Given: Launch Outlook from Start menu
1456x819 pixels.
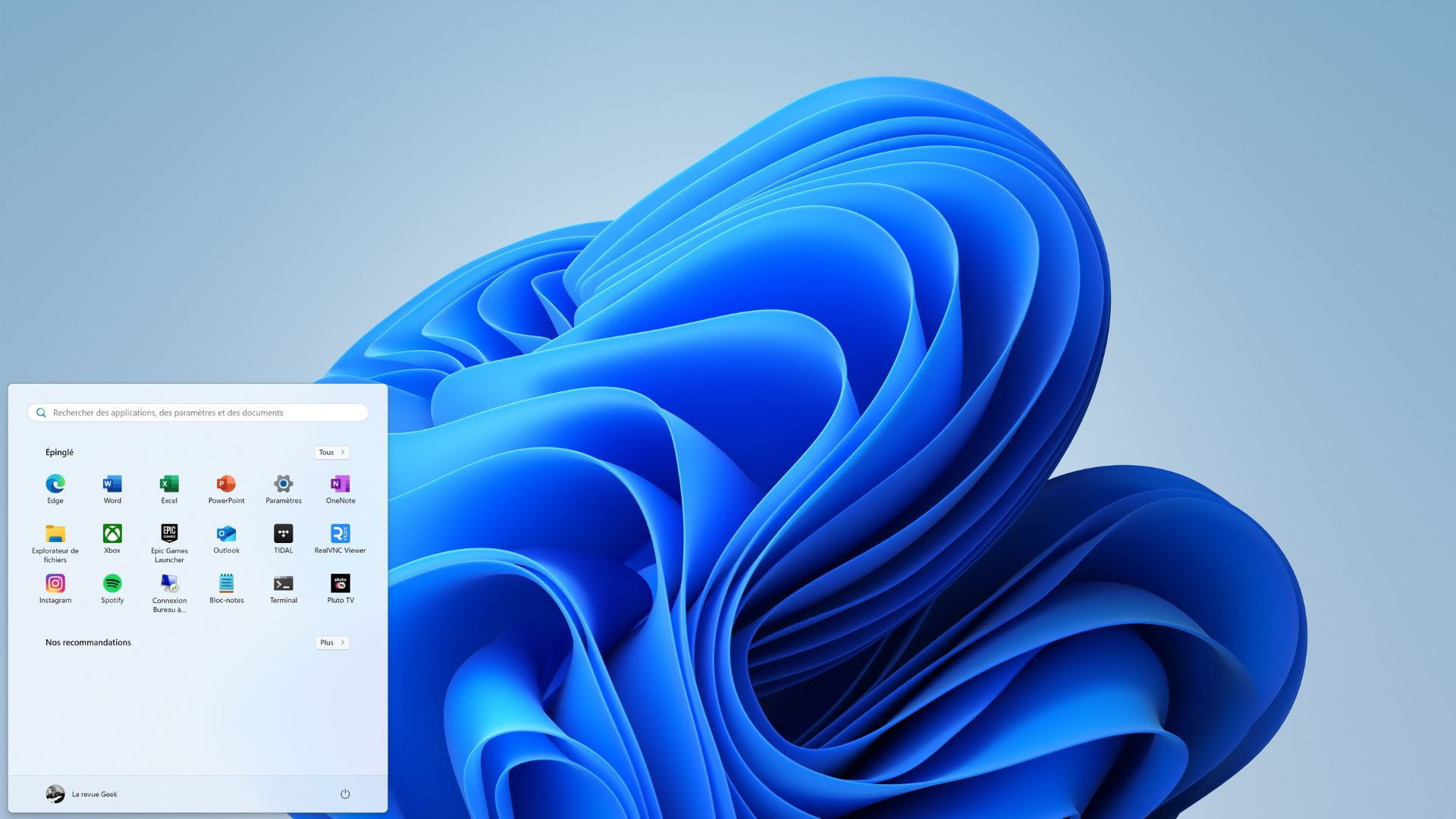Looking at the screenshot, I should (226, 535).
